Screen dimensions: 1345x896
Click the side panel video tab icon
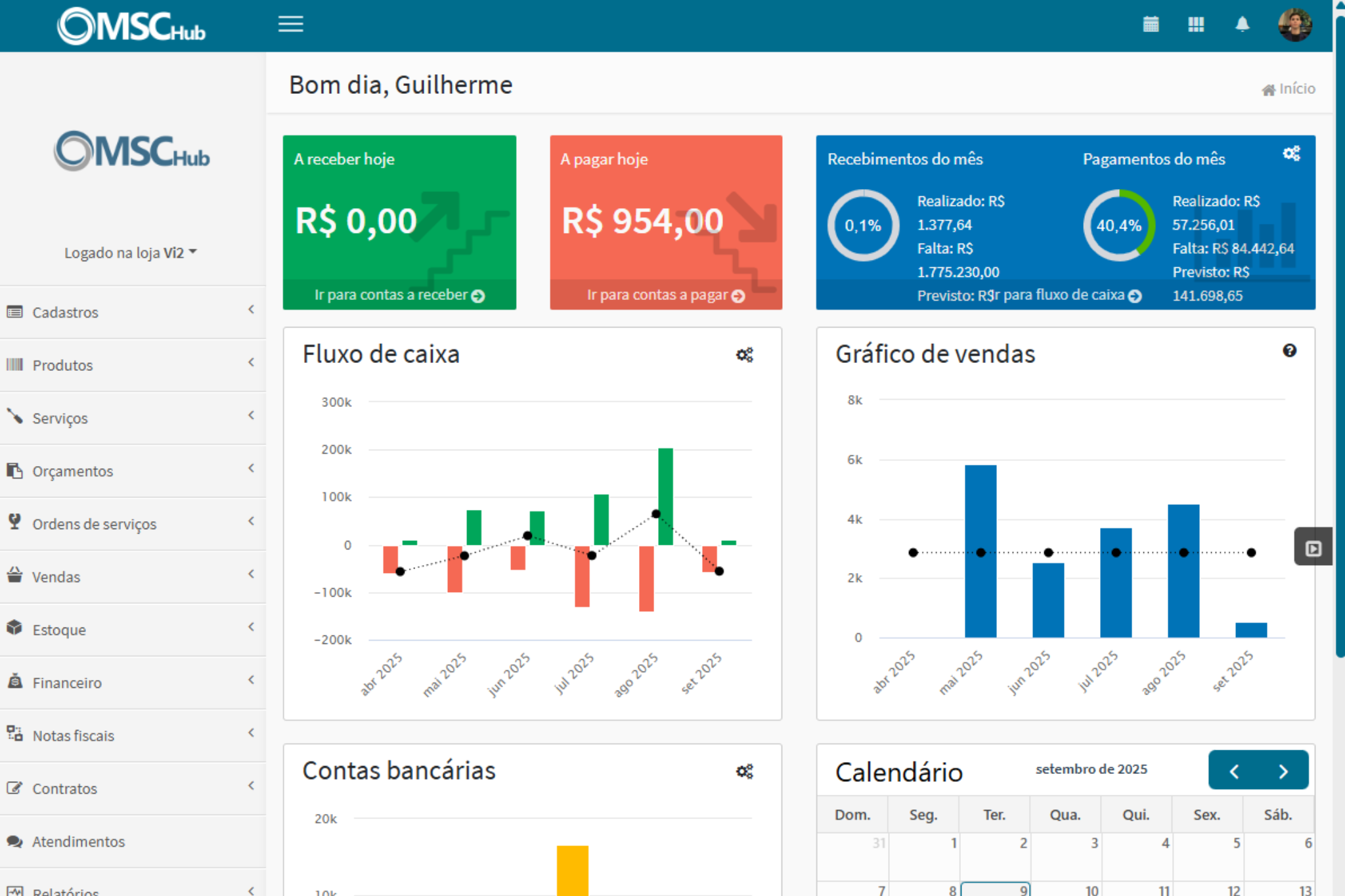pos(1313,548)
